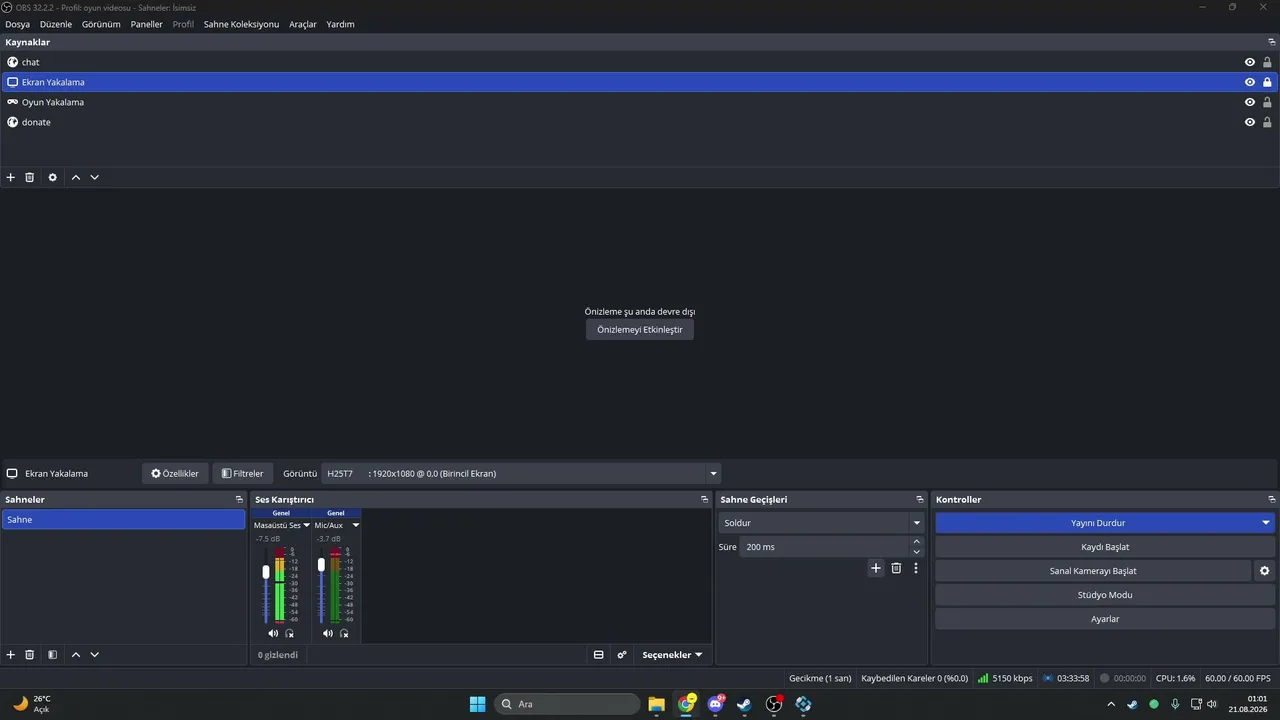Click Önizlemeyi Etkinleştir to enable preview
This screenshot has width=1280, height=720.
tap(640, 329)
